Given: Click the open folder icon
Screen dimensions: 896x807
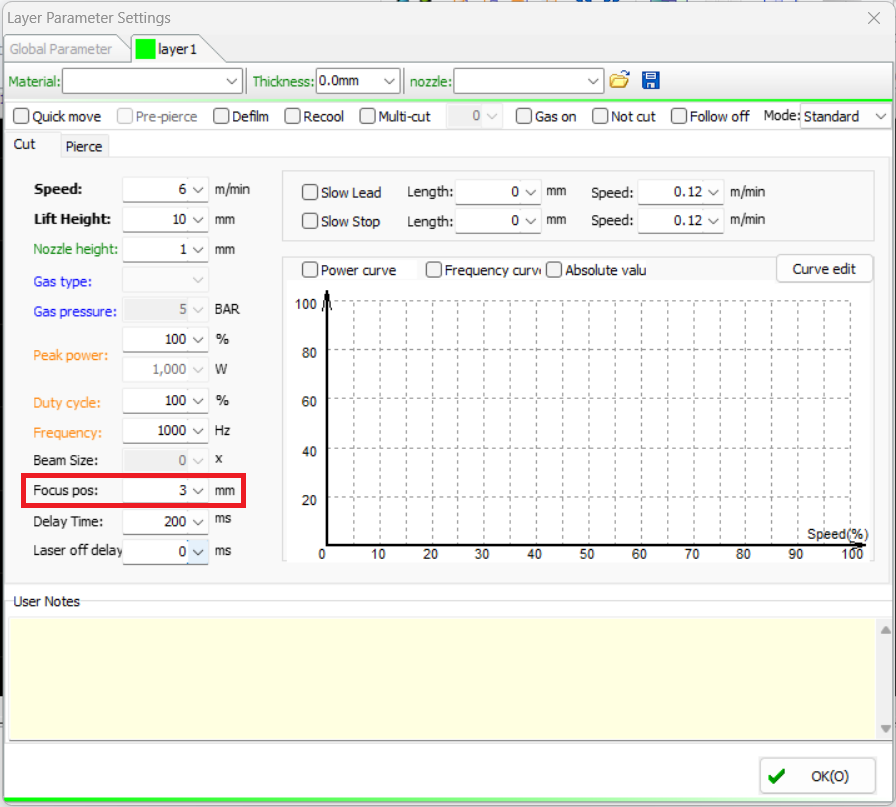Looking at the screenshot, I should click(x=620, y=81).
